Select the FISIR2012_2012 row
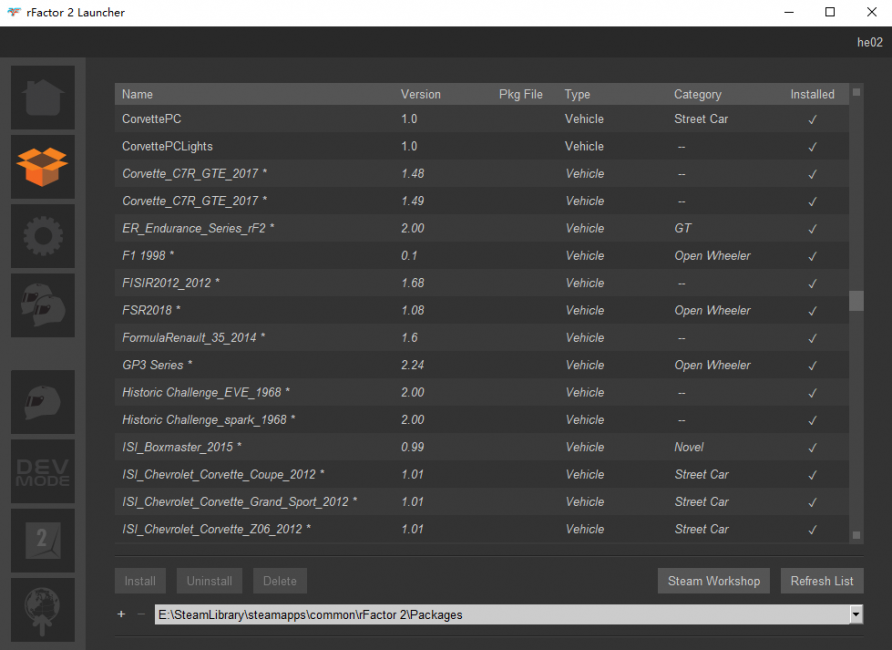 click(x=482, y=283)
